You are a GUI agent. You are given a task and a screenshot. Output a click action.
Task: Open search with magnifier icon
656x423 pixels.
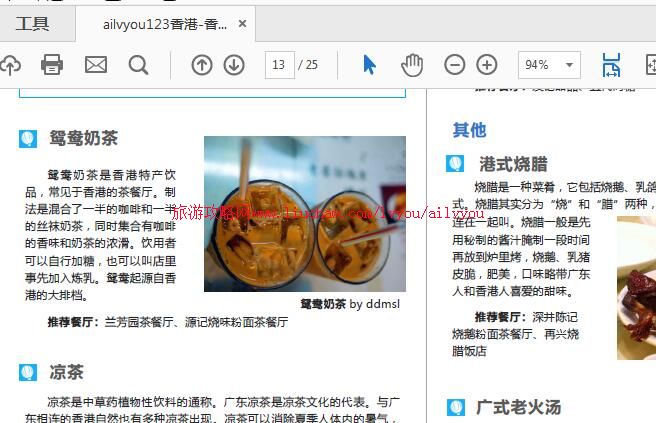[138, 65]
